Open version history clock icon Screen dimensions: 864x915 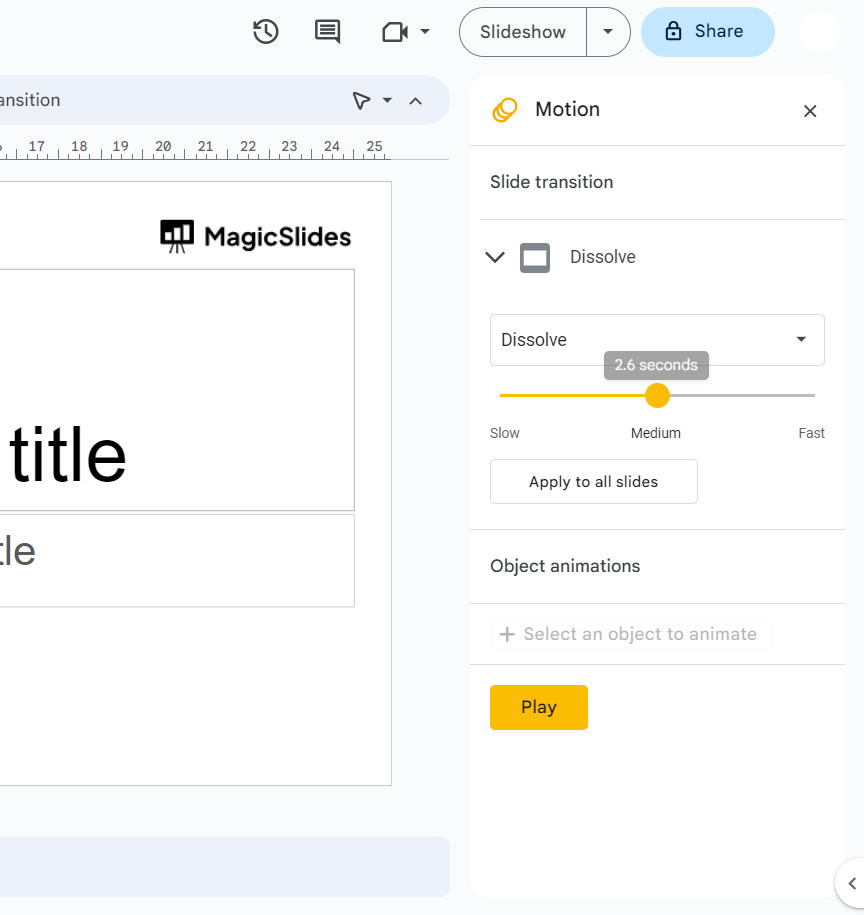pyautogui.click(x=265, y=32)
